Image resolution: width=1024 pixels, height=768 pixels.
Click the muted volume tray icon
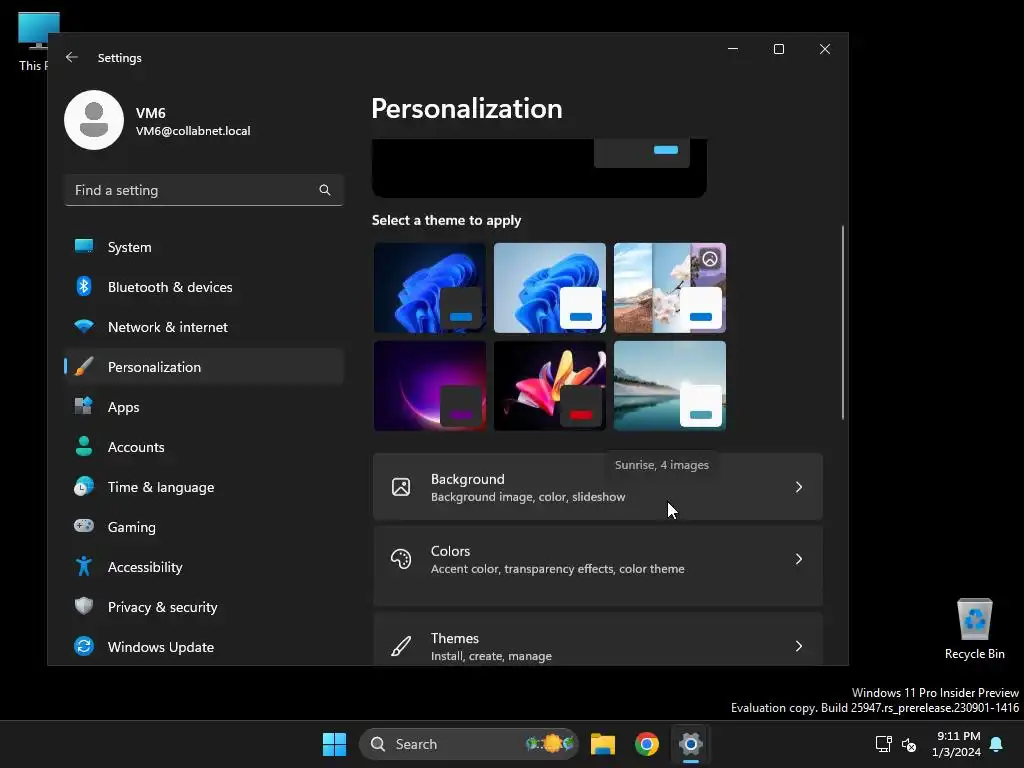pyautogui.click(x=908, y=744)
